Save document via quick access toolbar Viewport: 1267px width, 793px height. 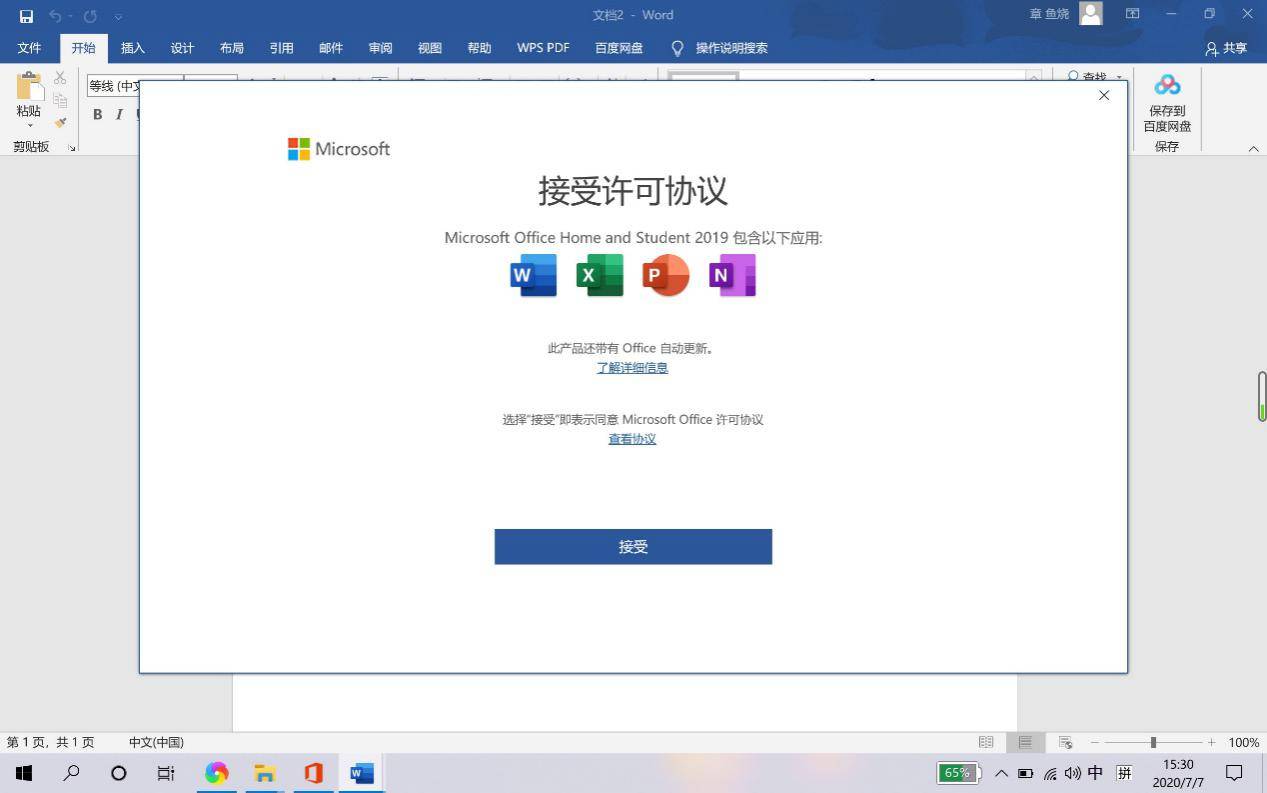tap(26, 16)
